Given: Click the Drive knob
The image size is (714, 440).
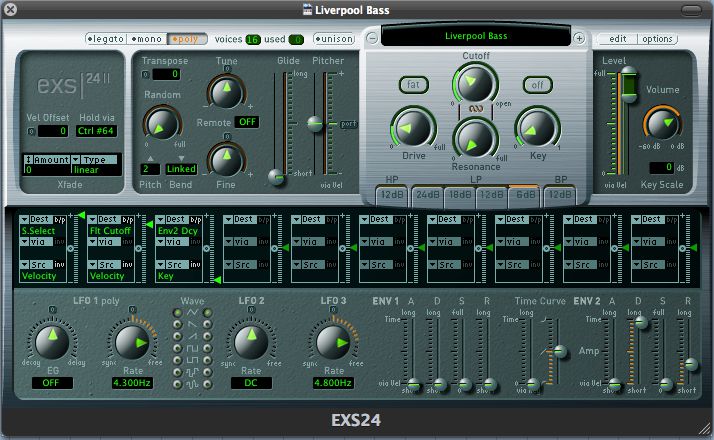Looking at the screenshot, I should (x=414, y=128).
